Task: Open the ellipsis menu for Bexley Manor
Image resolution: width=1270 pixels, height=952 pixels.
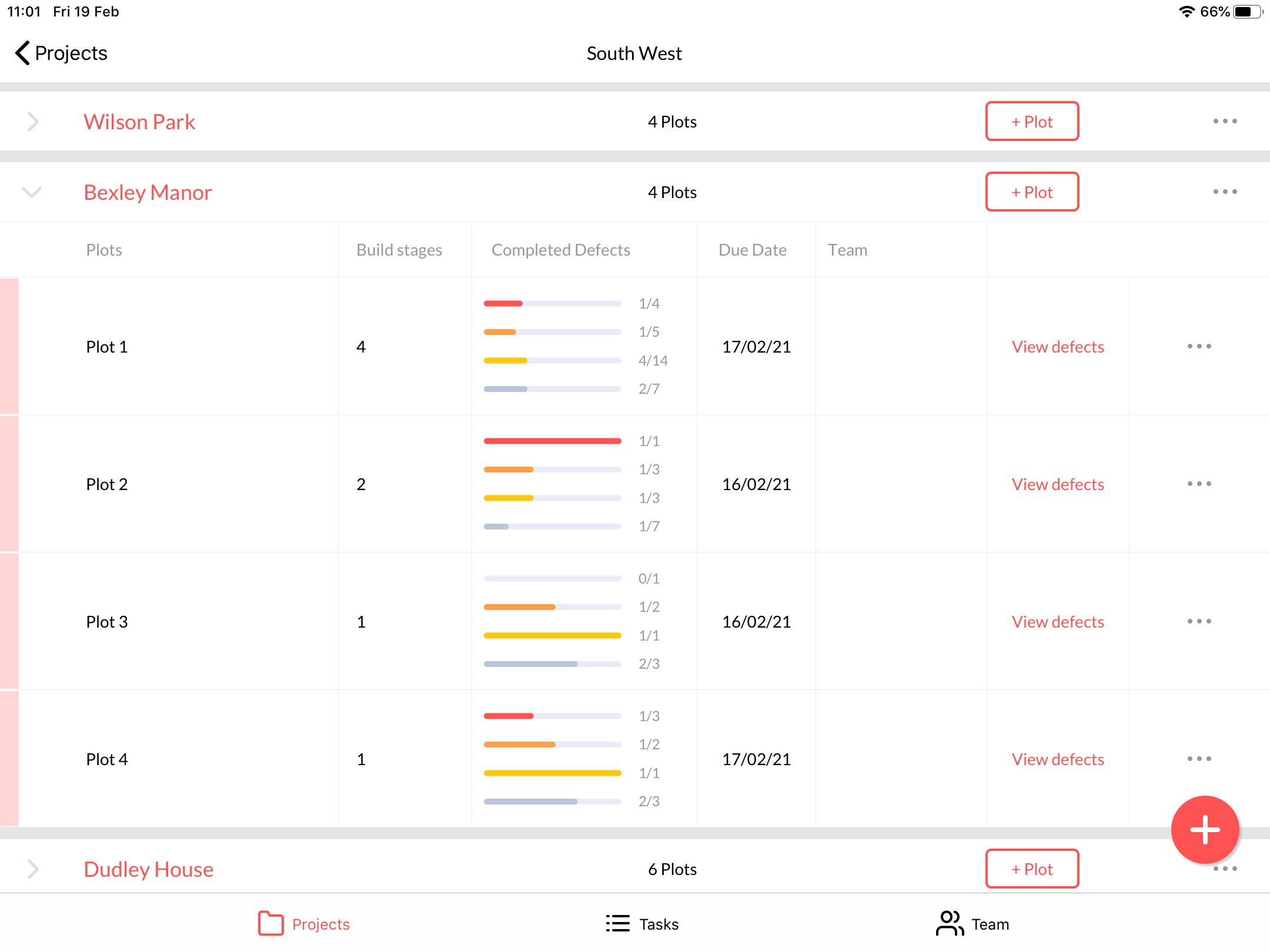Action: [1225, 192]
